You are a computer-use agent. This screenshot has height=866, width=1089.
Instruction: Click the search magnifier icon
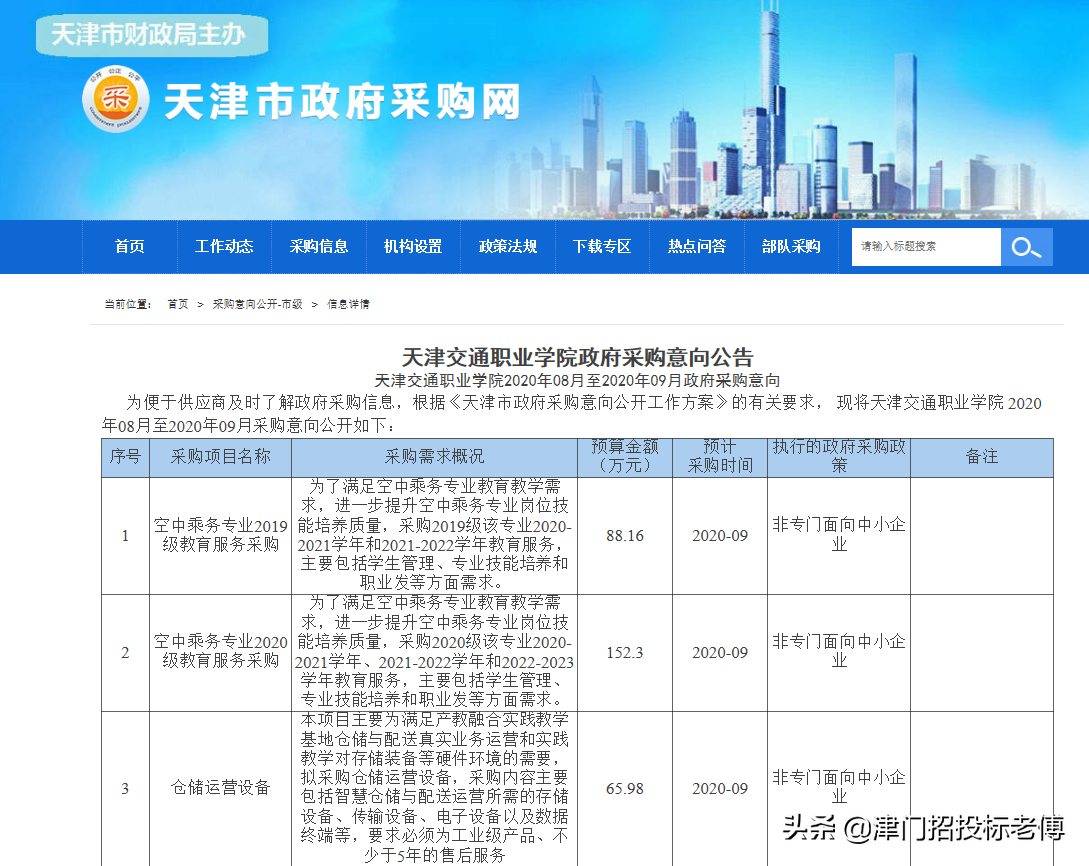(x=1028, y=247)
